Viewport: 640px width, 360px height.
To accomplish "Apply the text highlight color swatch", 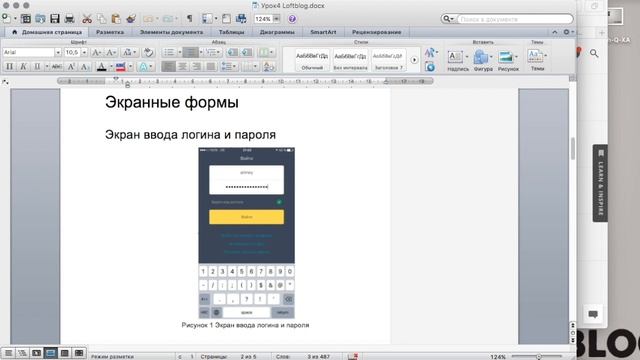I will tap(121, 67).
